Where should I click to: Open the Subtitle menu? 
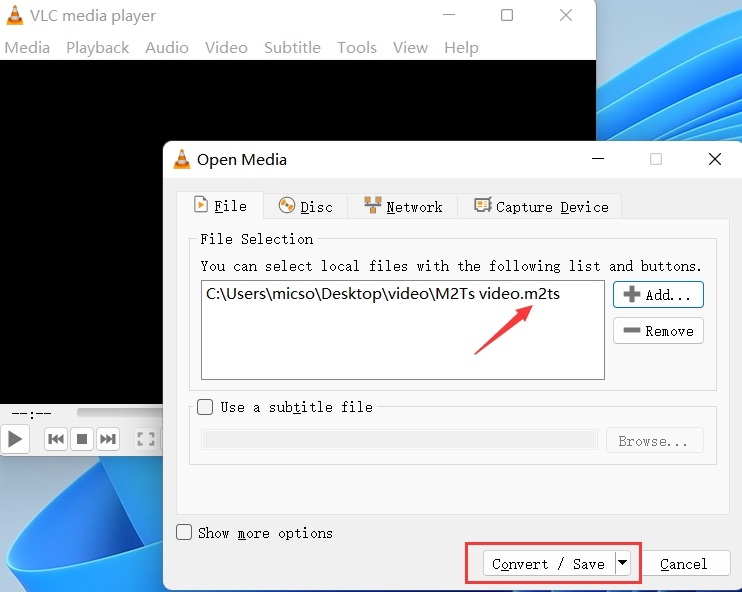(292, 48)
